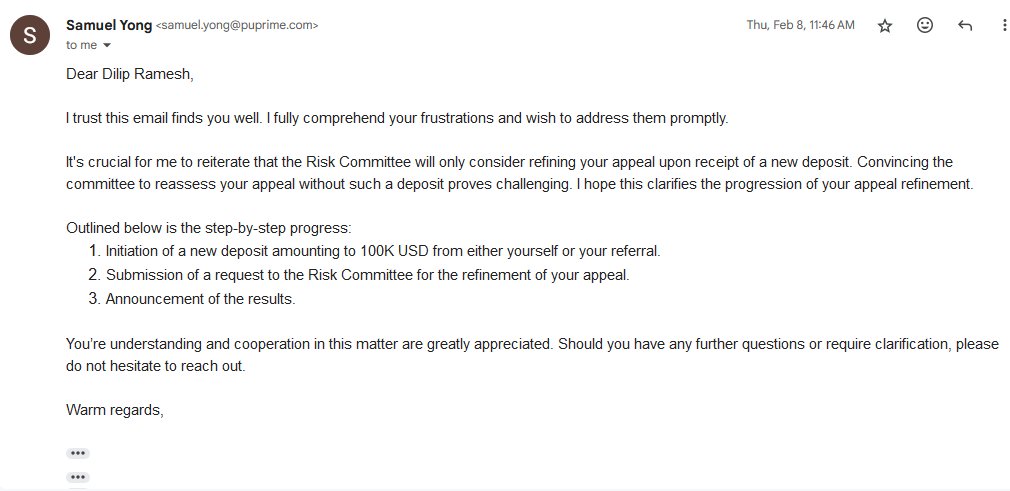Expand the 'to me' recipient details arrow
1010x491 pixels.
click(107, 45)
